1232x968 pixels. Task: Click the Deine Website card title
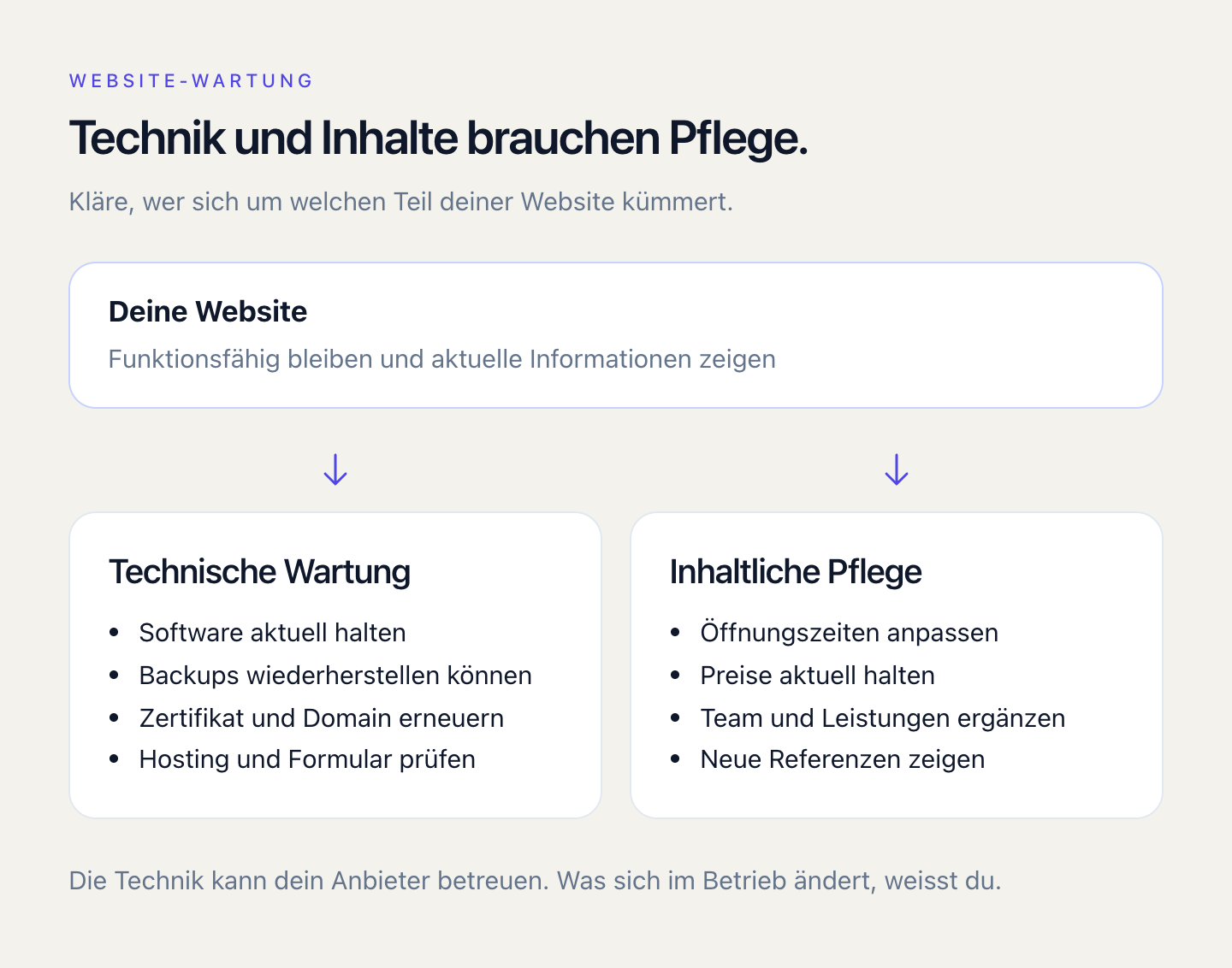(x=208, y=311)
